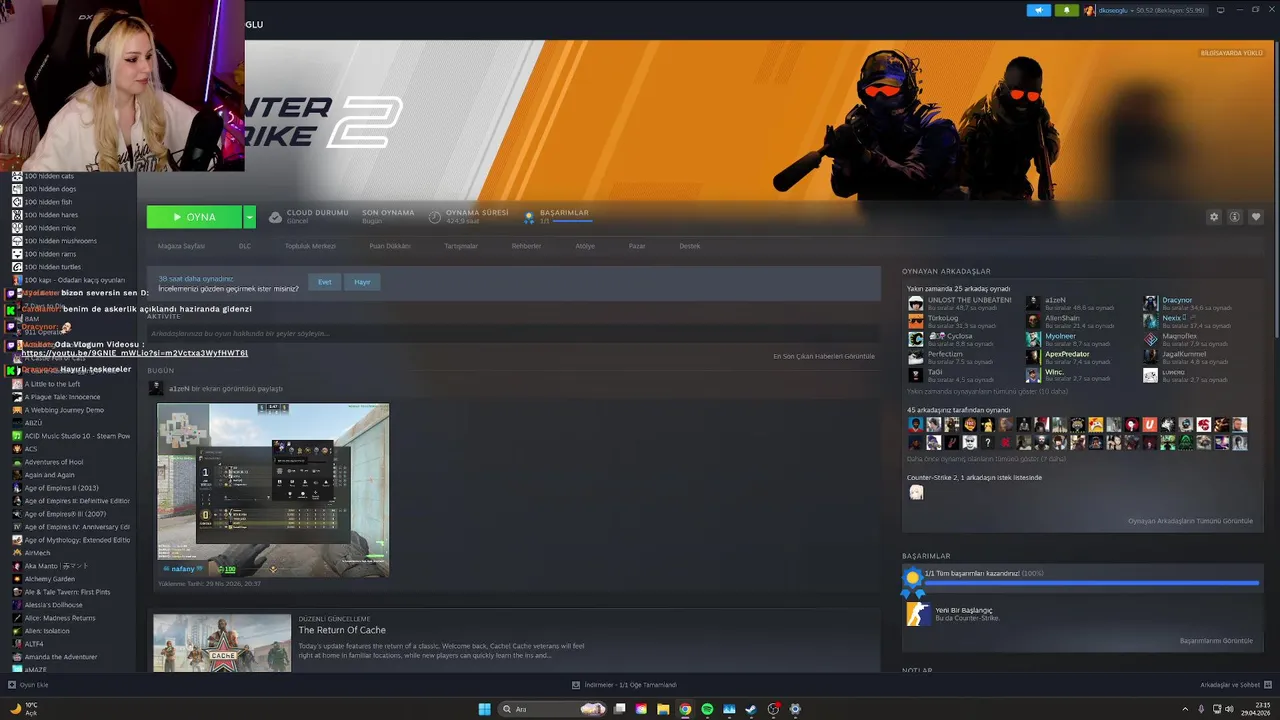Screen dimensions: 1280x720
Task: Click Oyun Ekle add game button
Action: 28,685
